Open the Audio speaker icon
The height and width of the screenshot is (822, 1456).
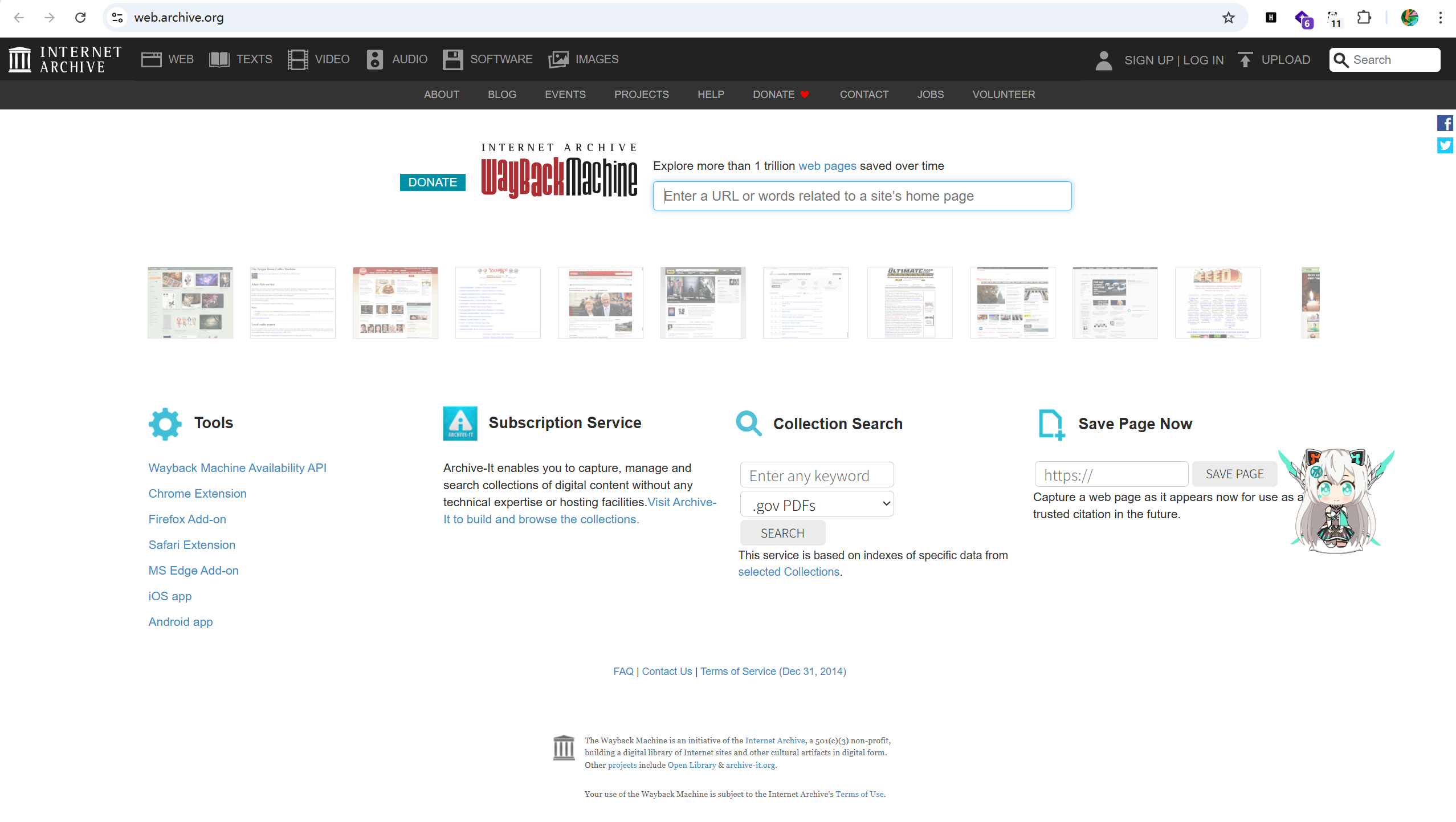[374, 59]
